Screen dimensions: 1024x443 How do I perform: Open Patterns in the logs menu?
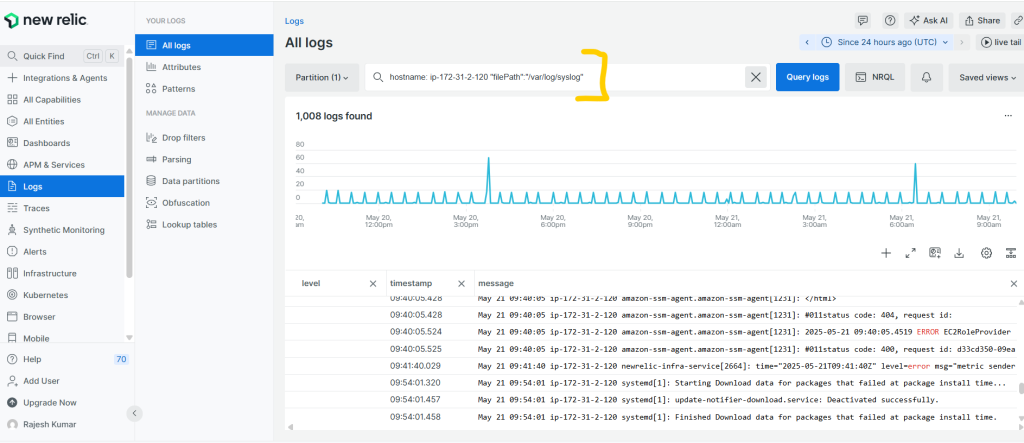click(x=178, y=89)
